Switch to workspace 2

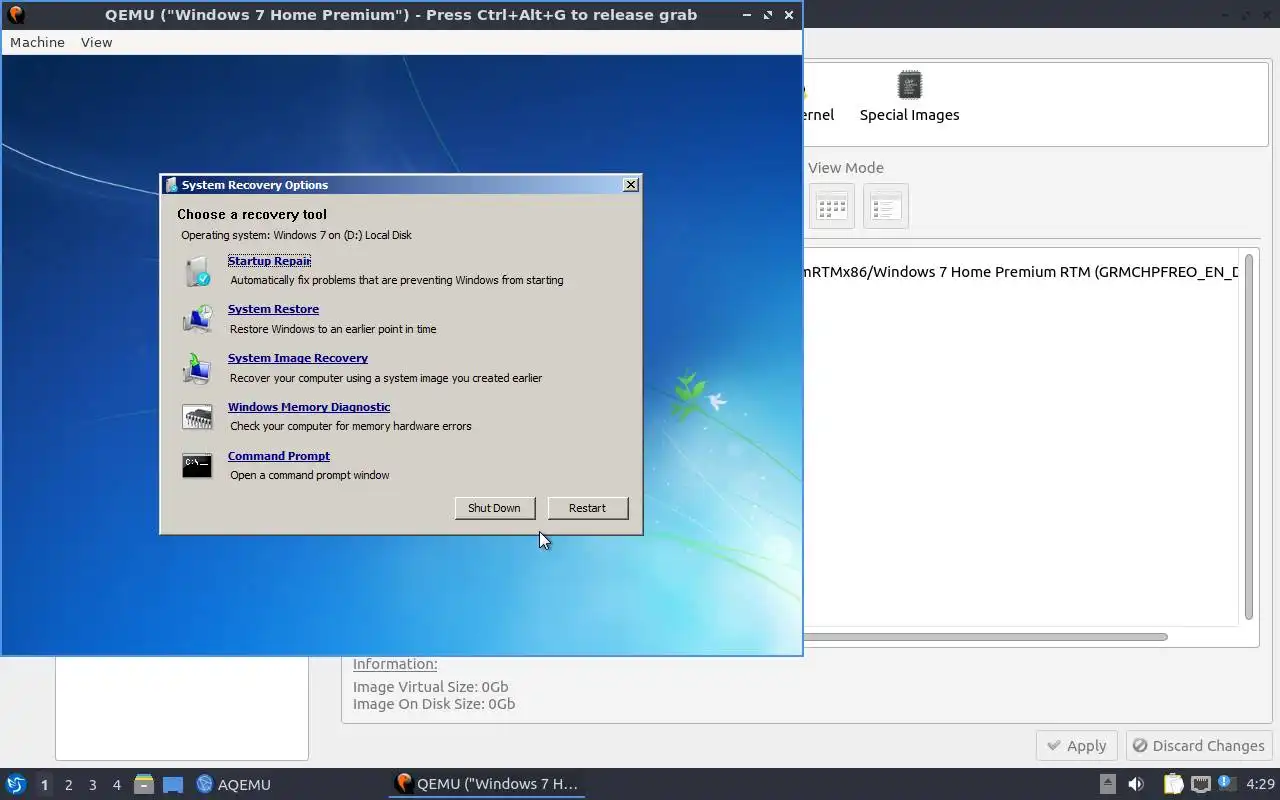pyautogui.click(x=68, y=785)
